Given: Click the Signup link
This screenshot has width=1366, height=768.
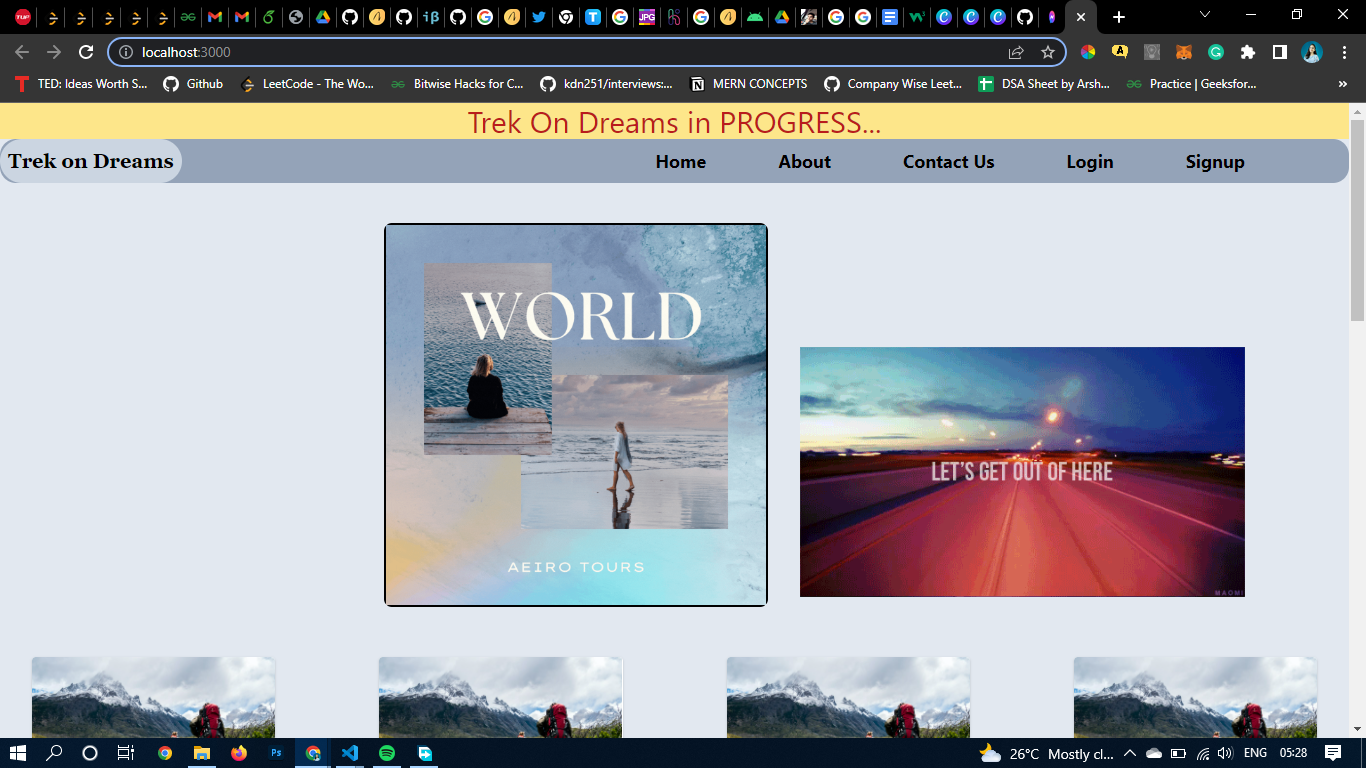Looking at the screenshot, I should 1214,162.
